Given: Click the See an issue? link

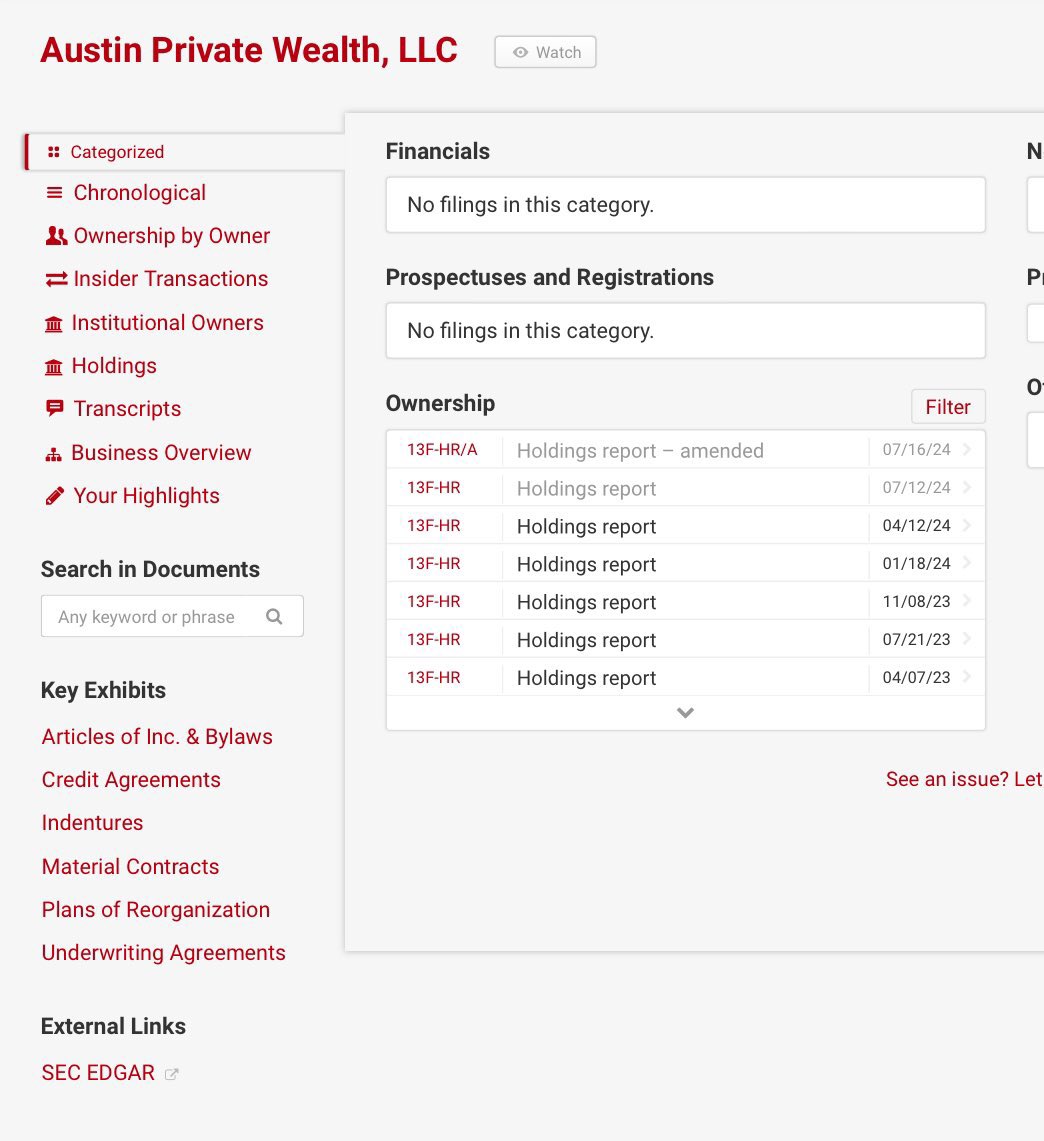Looking at the screenshot, I should pyautogui.click(x=965, y=779).
